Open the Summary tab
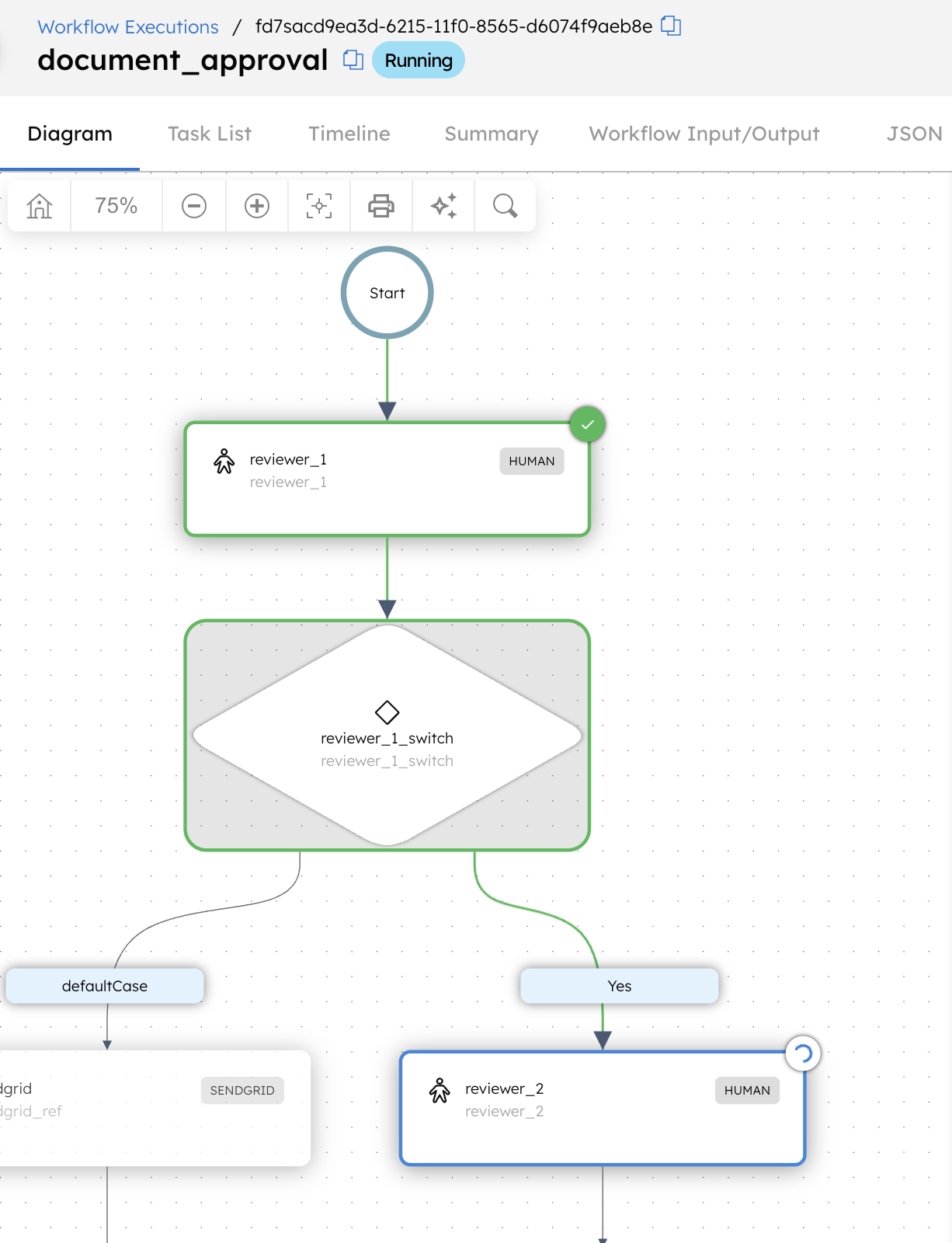Image resolution: width=952 pixels, height=1243 pixels. 492,134
